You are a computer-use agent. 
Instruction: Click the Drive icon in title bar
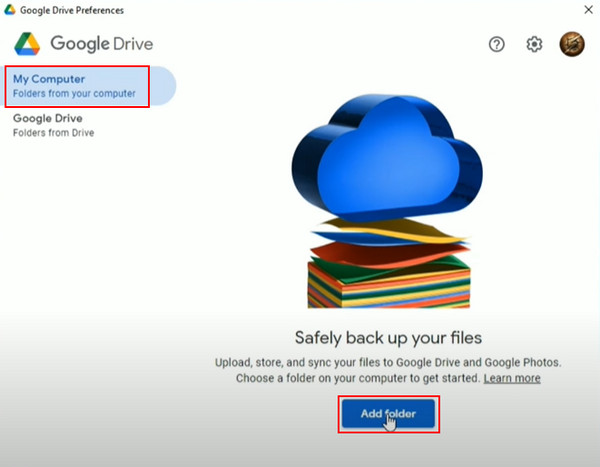click(10, 10)
